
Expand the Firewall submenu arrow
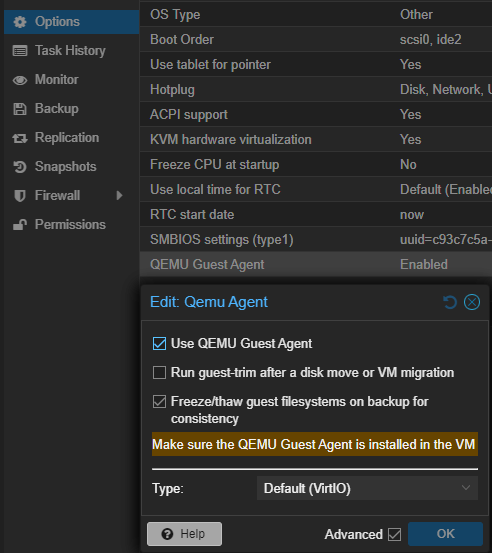click(120, 195)
